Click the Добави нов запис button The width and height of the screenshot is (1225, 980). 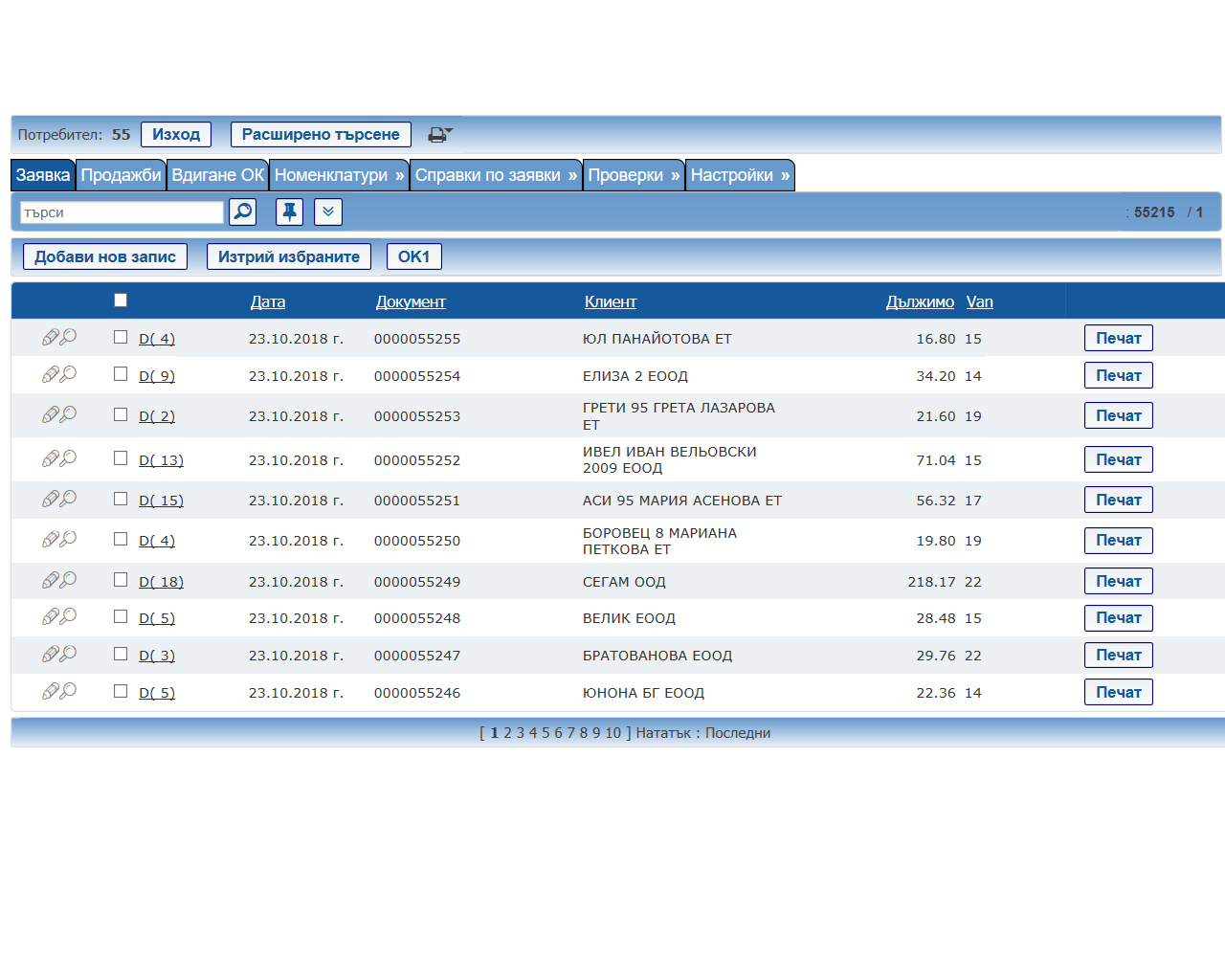105,256
